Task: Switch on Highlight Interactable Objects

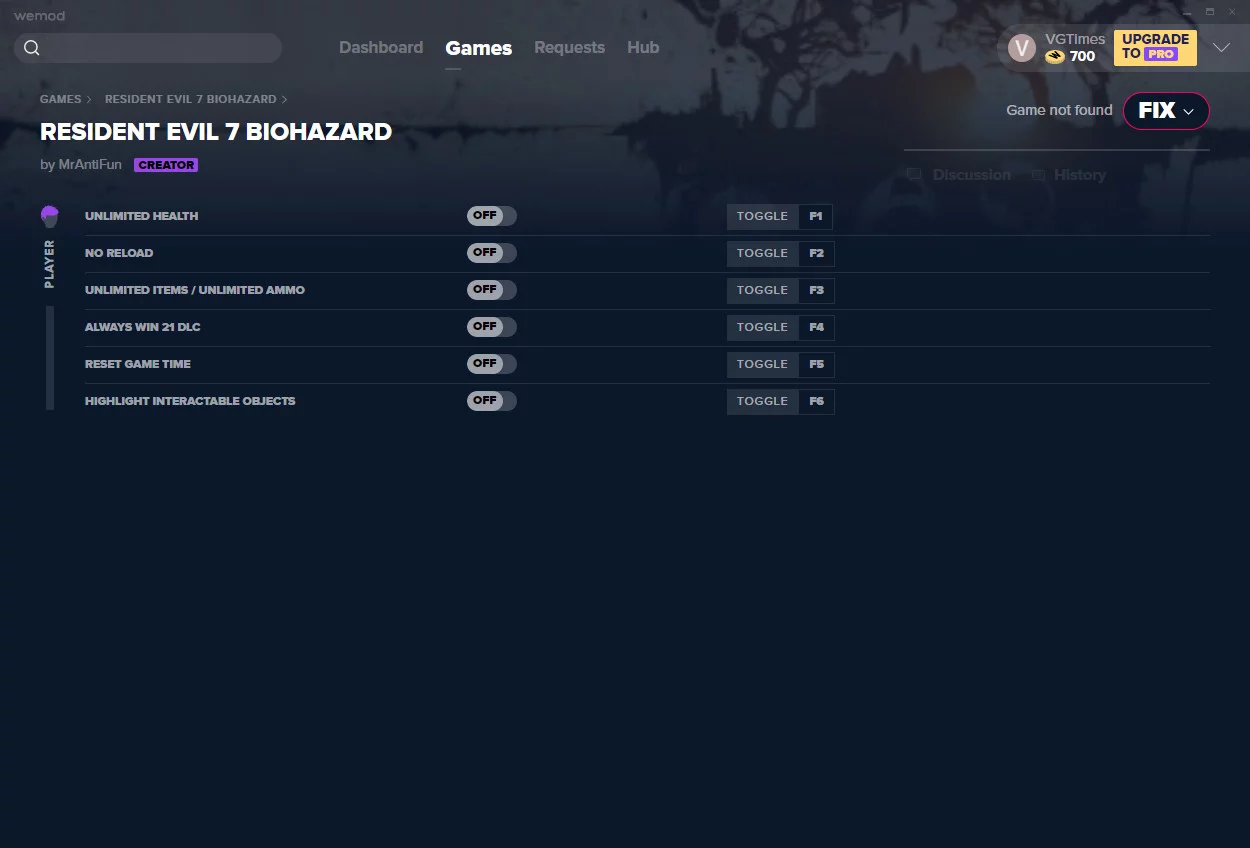Action: 492,401
